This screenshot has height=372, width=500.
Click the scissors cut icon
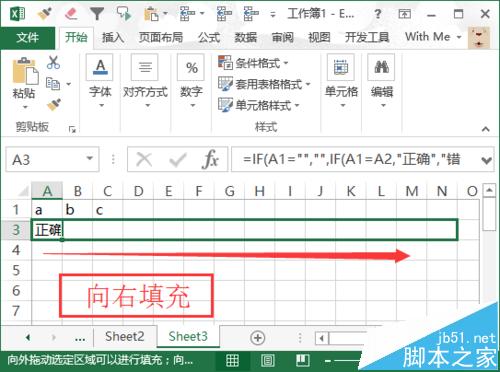53,62
